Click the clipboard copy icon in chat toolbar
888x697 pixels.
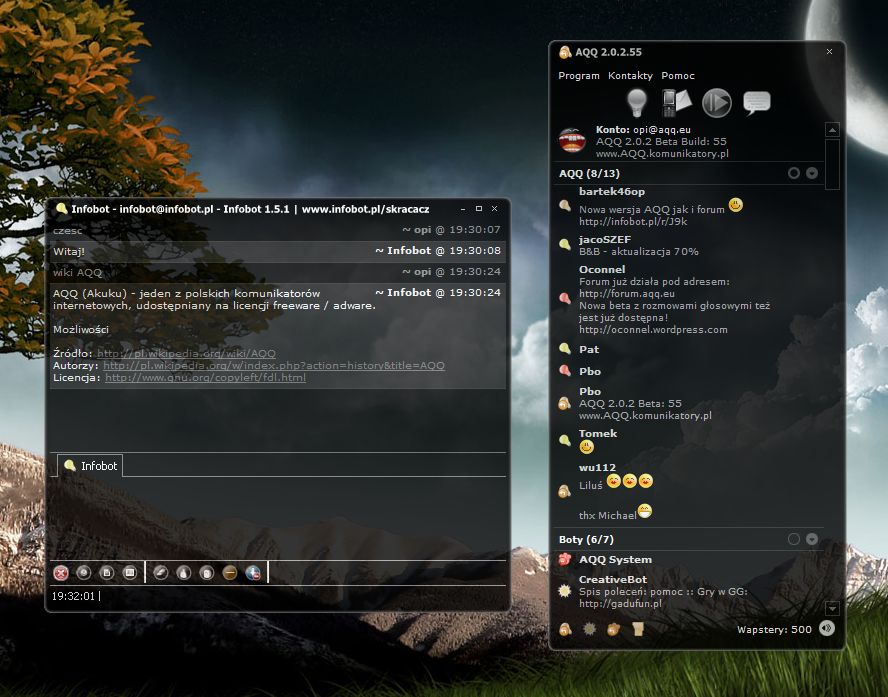(x=207, y=573)
